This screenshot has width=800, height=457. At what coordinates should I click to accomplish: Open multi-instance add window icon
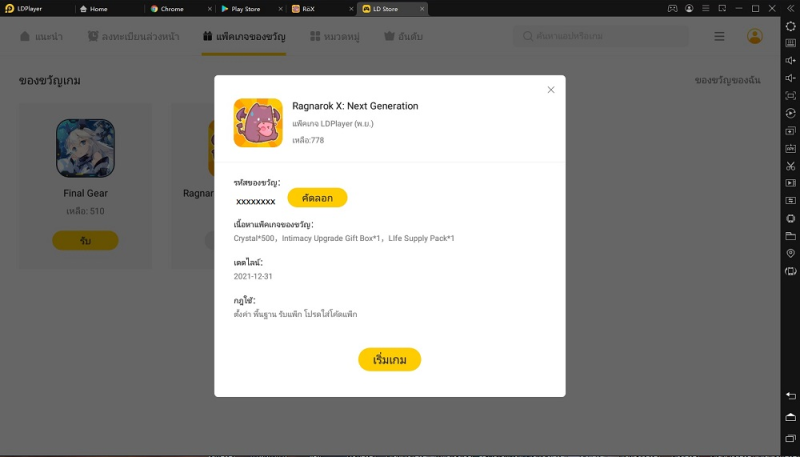point(790,131)
